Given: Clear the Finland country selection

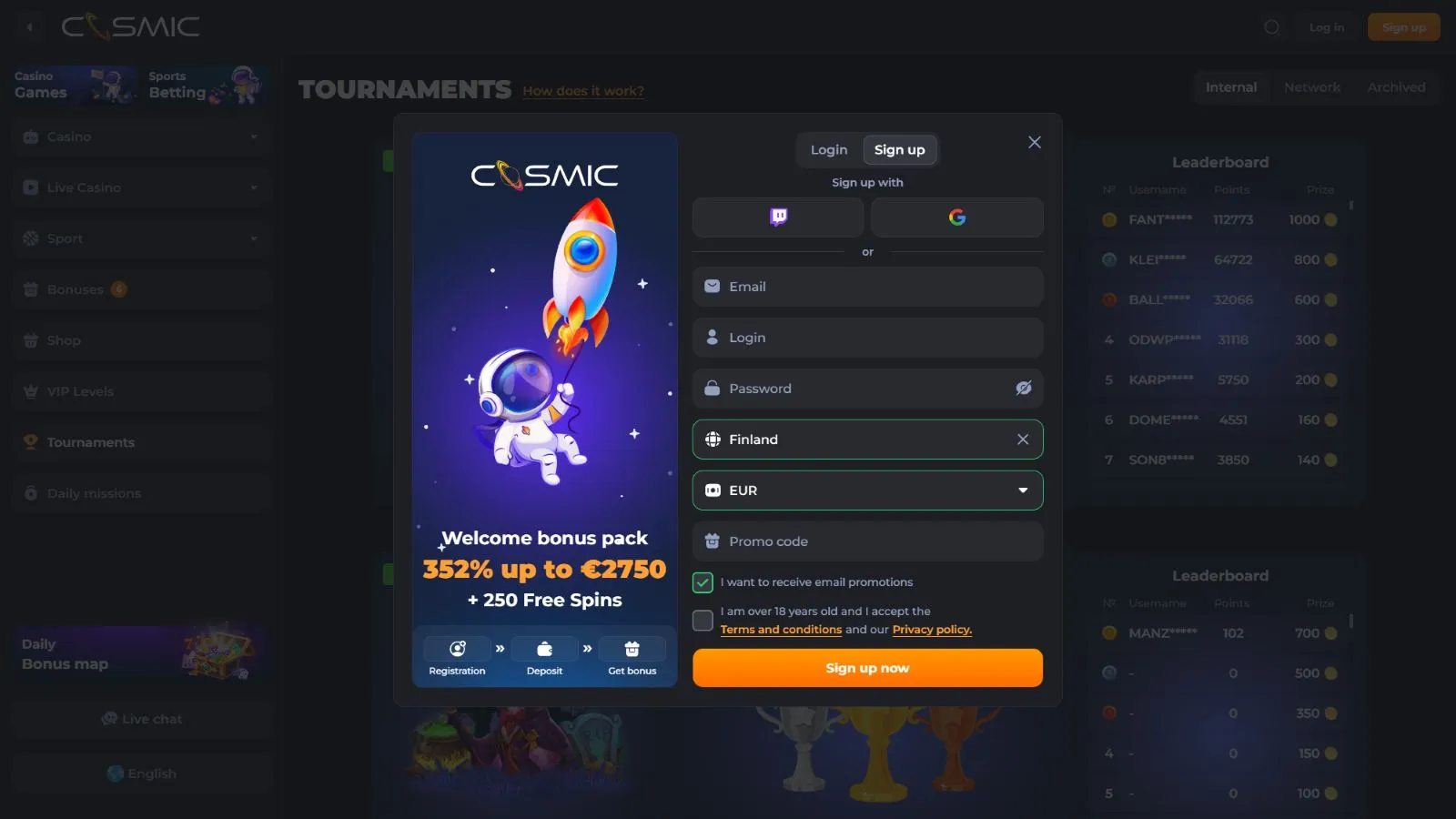Looking at the screenshot, I should pyautogui.click(x=1023, y=440).
